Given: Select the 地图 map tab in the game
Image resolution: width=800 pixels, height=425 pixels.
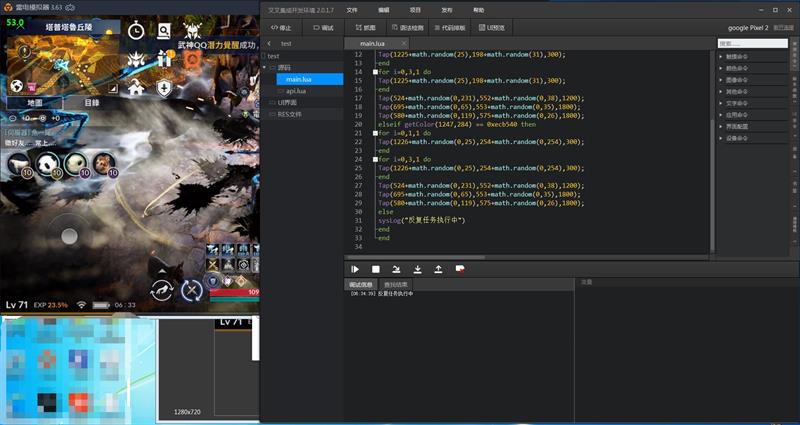Looking at the screenshot, I should [x=35, y=103].
